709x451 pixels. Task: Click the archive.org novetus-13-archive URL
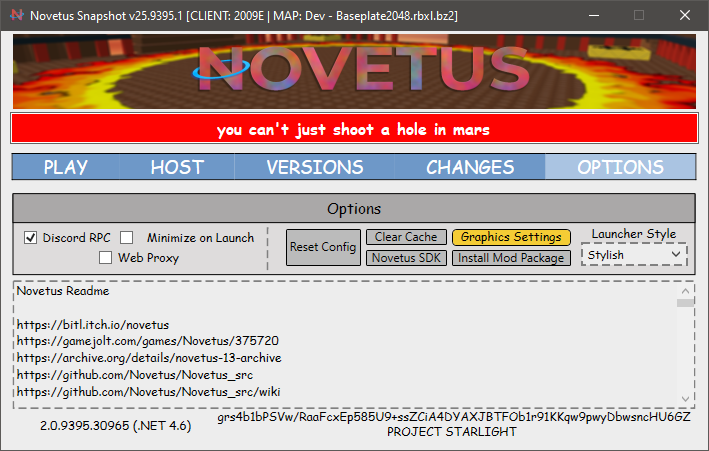(x=149, y=358)
